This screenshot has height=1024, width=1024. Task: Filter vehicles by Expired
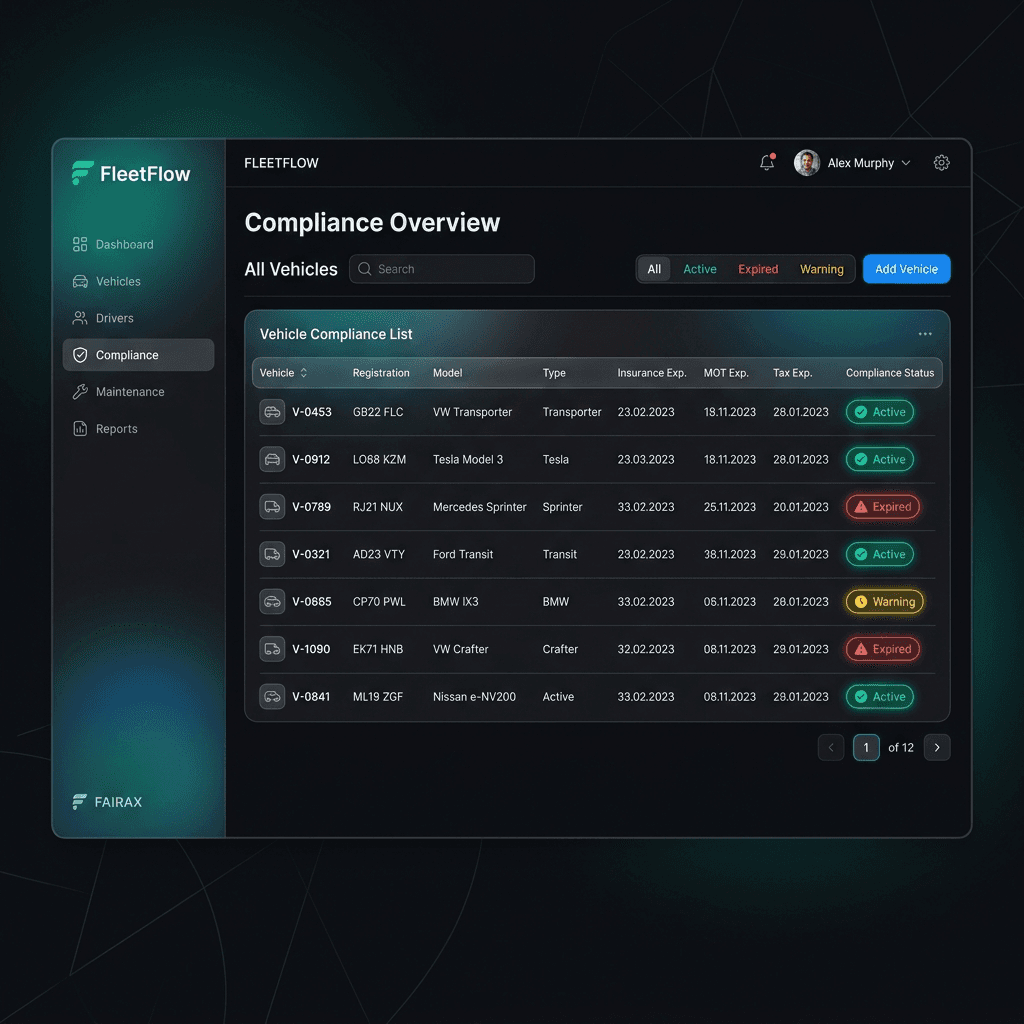click(x=758, y=269)
